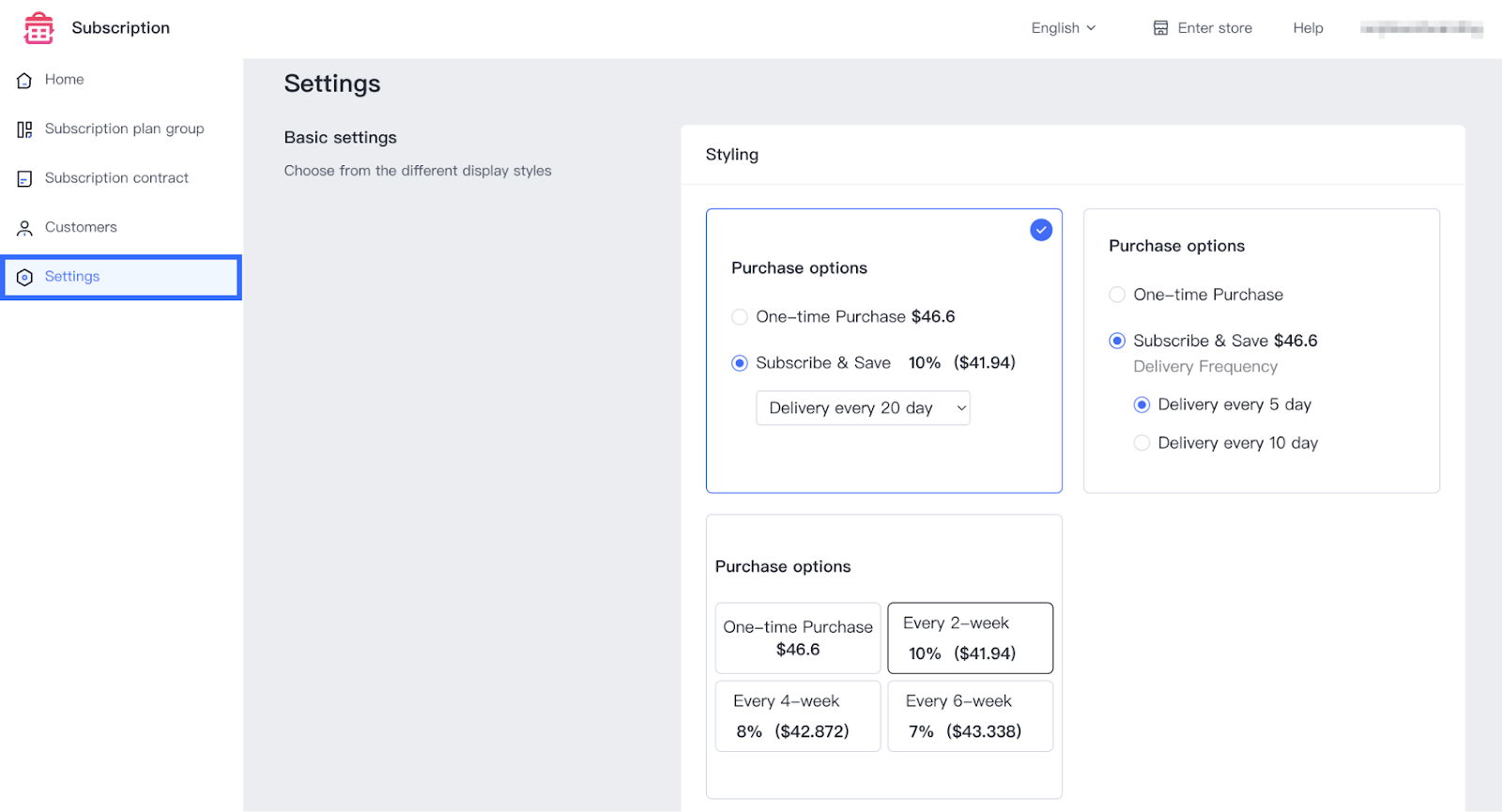
Task: Click the Subscription app logo icon
Action: click(38, 28)
